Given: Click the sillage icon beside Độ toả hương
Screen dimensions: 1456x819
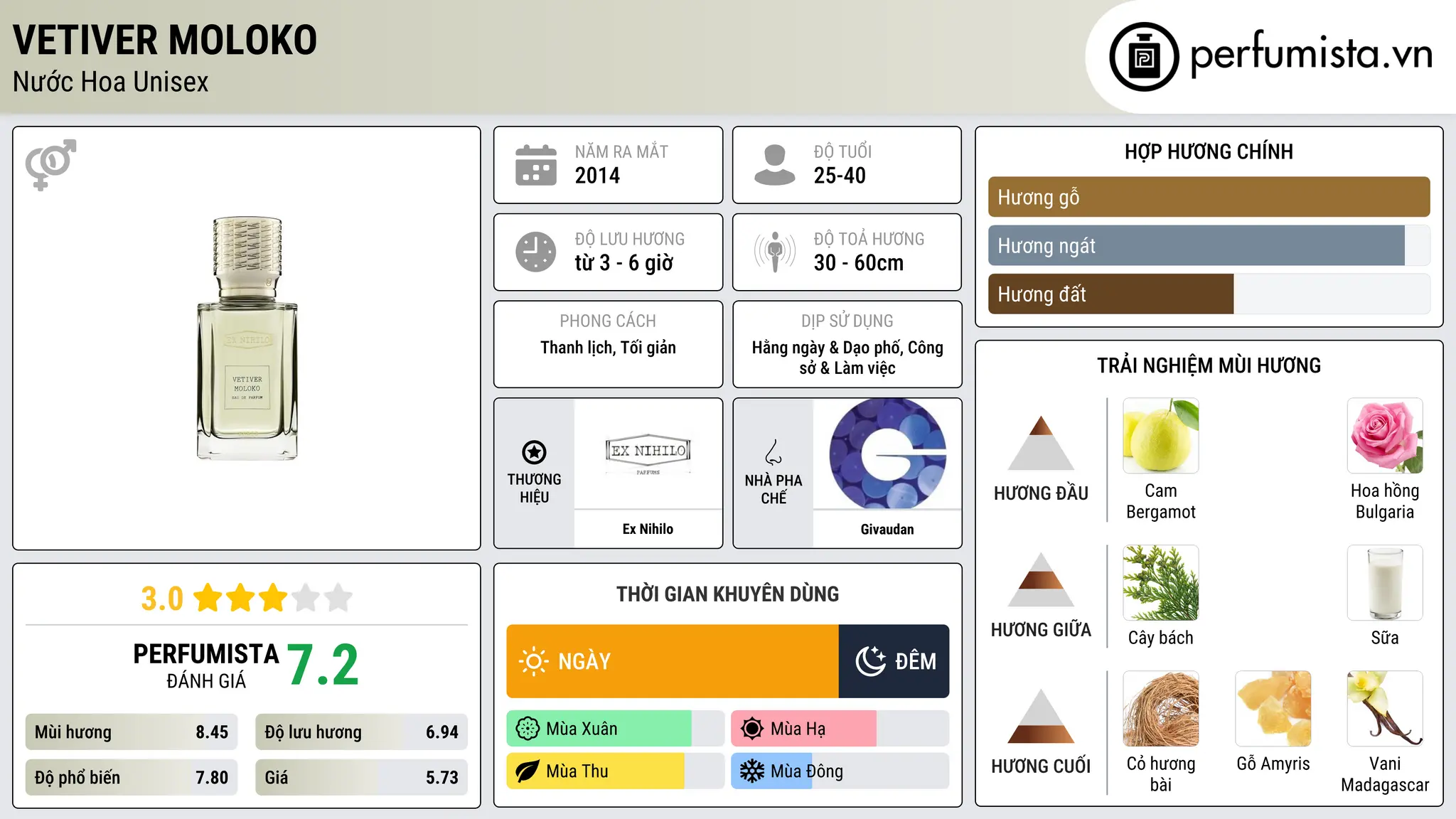Looking at the screenshot, I should 774,252.
